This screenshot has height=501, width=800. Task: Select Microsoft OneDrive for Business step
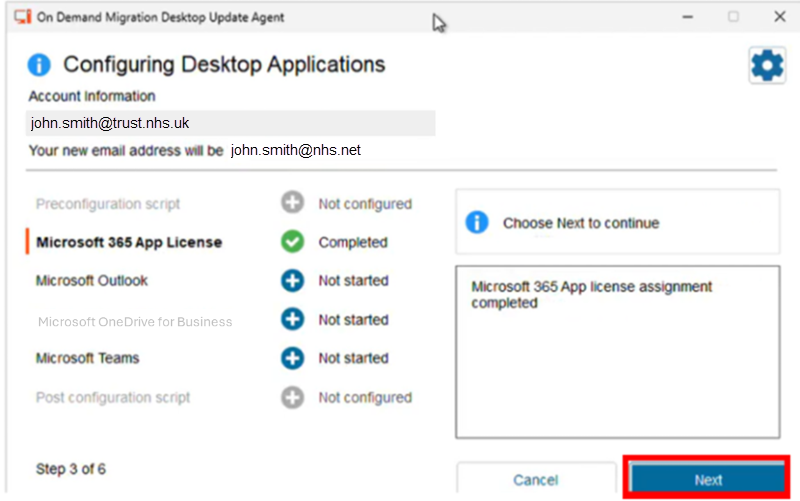pos(135,322)
